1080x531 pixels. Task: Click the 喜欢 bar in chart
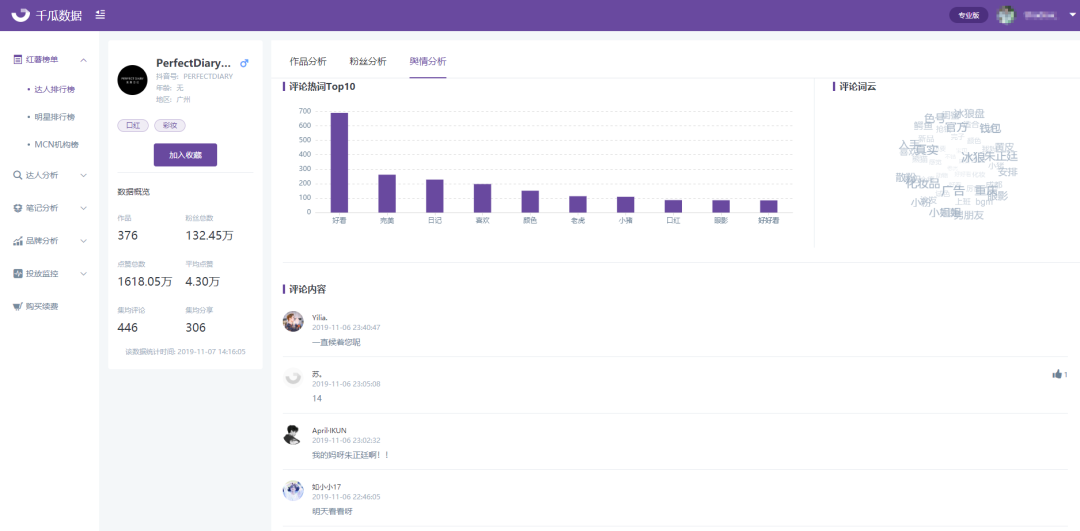coord(482,198)
